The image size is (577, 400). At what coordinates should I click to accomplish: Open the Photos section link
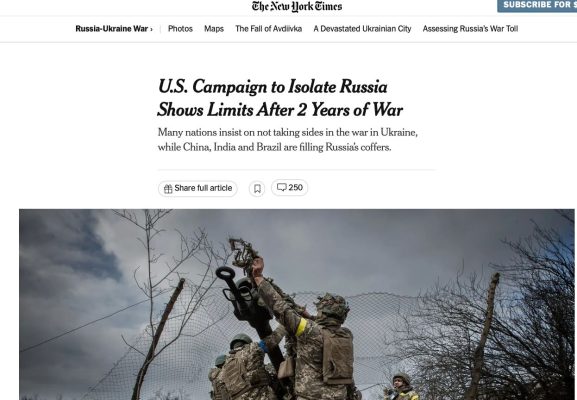pos(180,29)
